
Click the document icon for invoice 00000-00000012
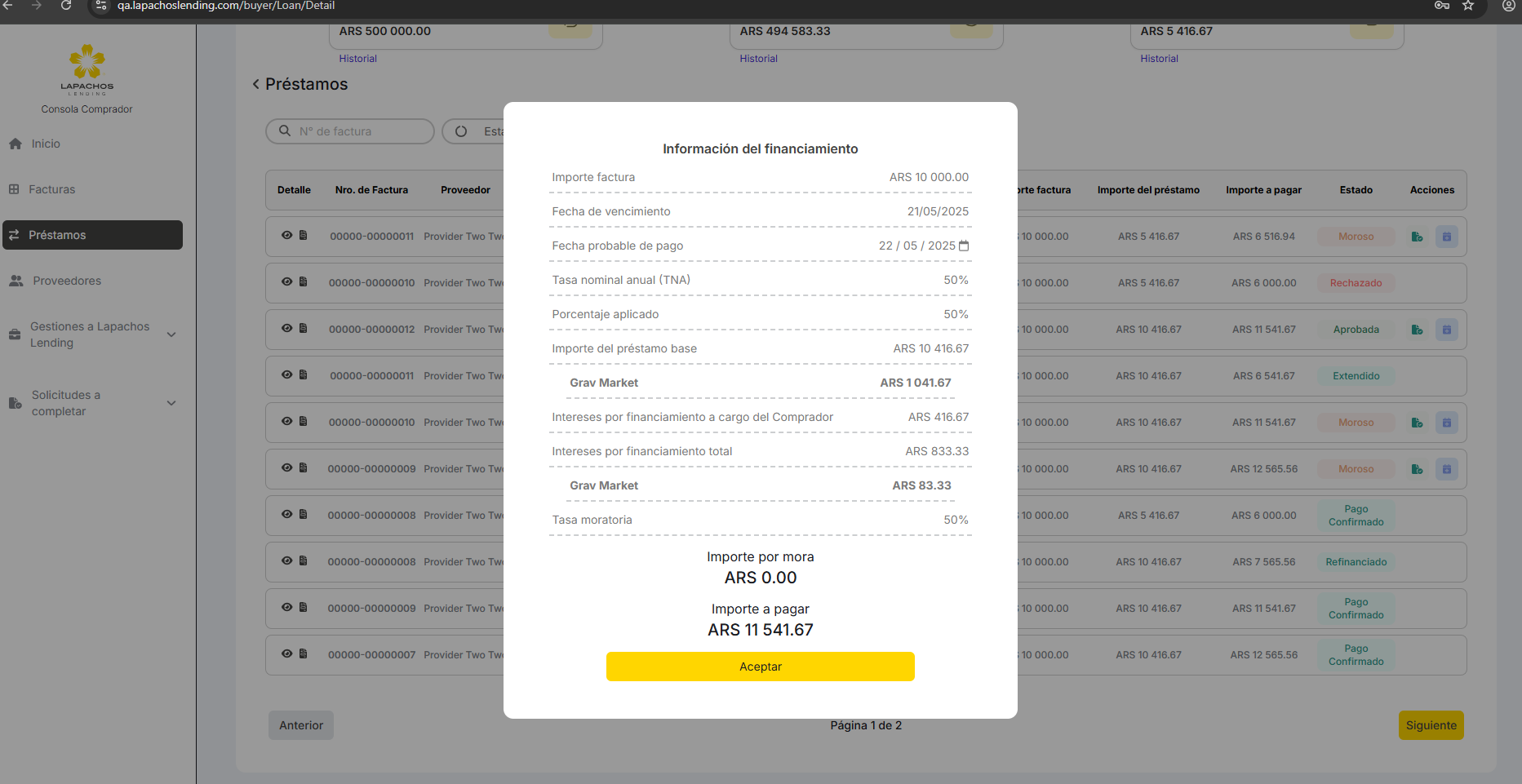[x=304, y=328]
